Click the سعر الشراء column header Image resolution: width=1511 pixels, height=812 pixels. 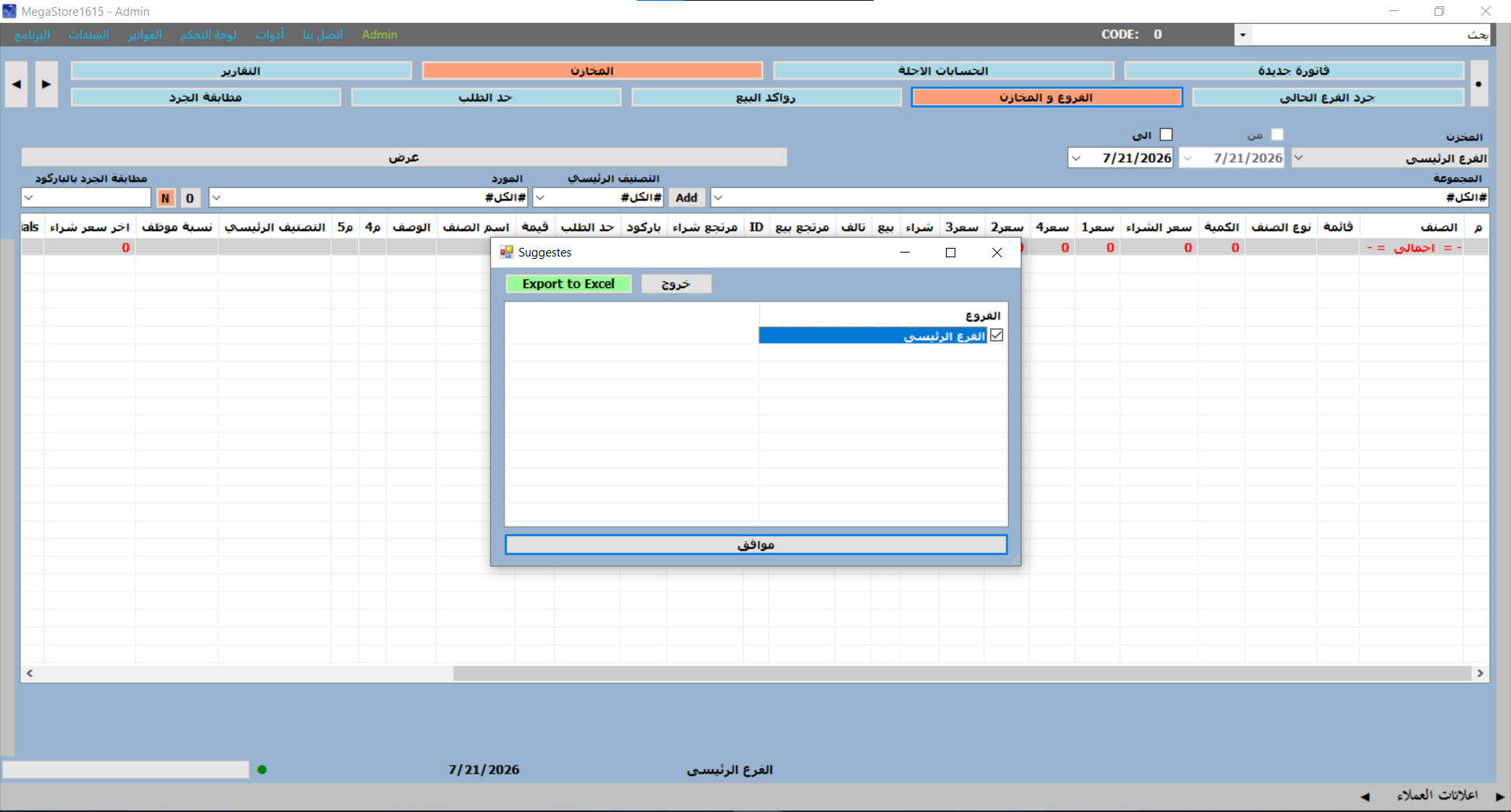[1158, 227]
